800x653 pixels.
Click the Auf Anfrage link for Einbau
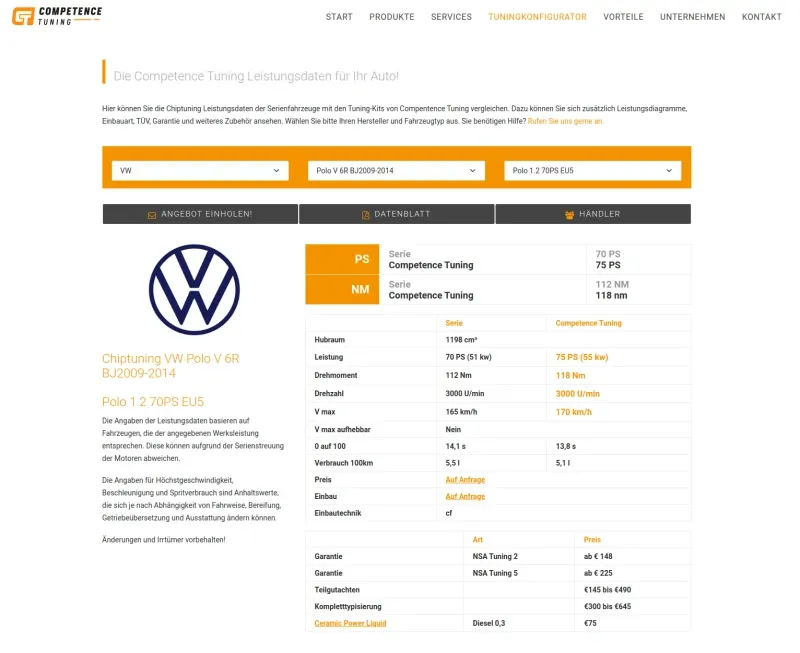(x=465, y=496)
